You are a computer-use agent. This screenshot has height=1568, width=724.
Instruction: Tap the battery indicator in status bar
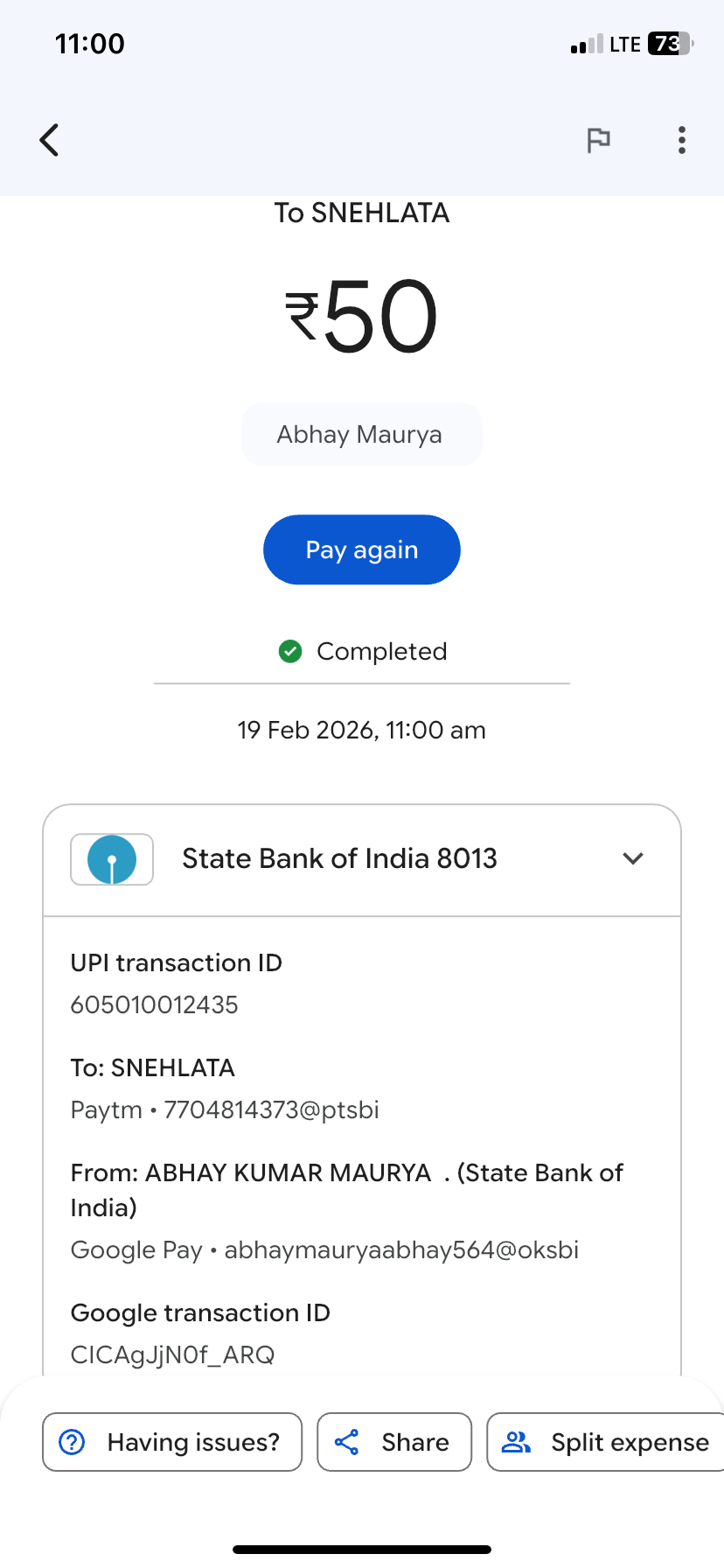669,44
